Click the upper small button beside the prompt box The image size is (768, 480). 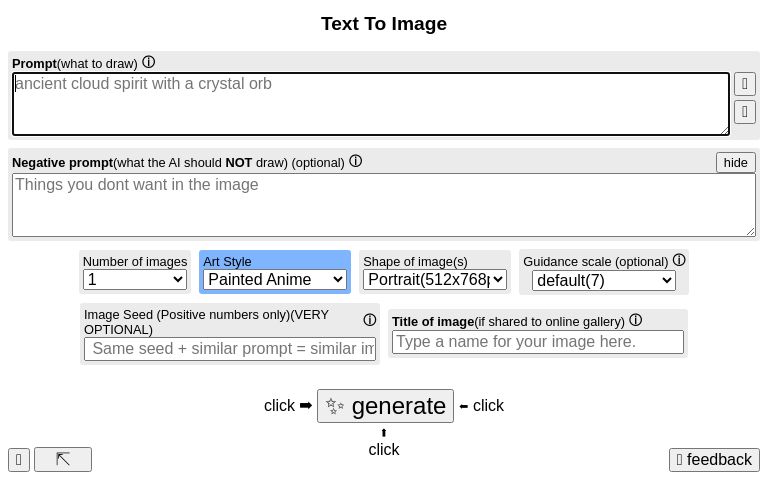(x=744, y=83)
